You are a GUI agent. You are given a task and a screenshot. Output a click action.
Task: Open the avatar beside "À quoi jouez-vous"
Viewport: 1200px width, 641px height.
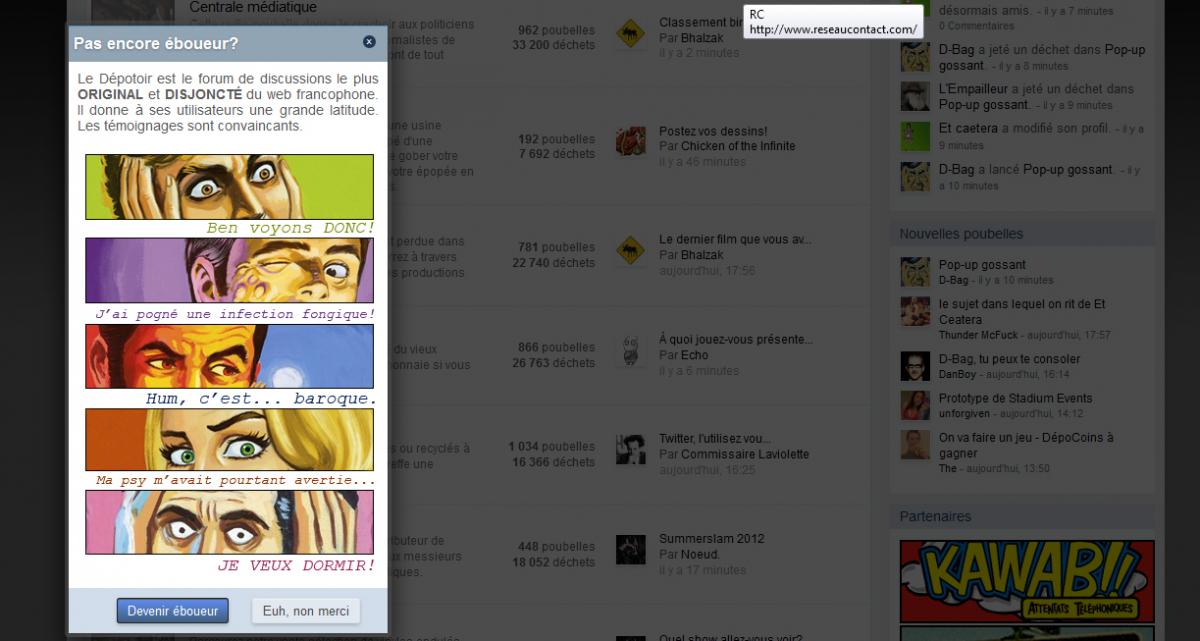click(x=630, y=350)
